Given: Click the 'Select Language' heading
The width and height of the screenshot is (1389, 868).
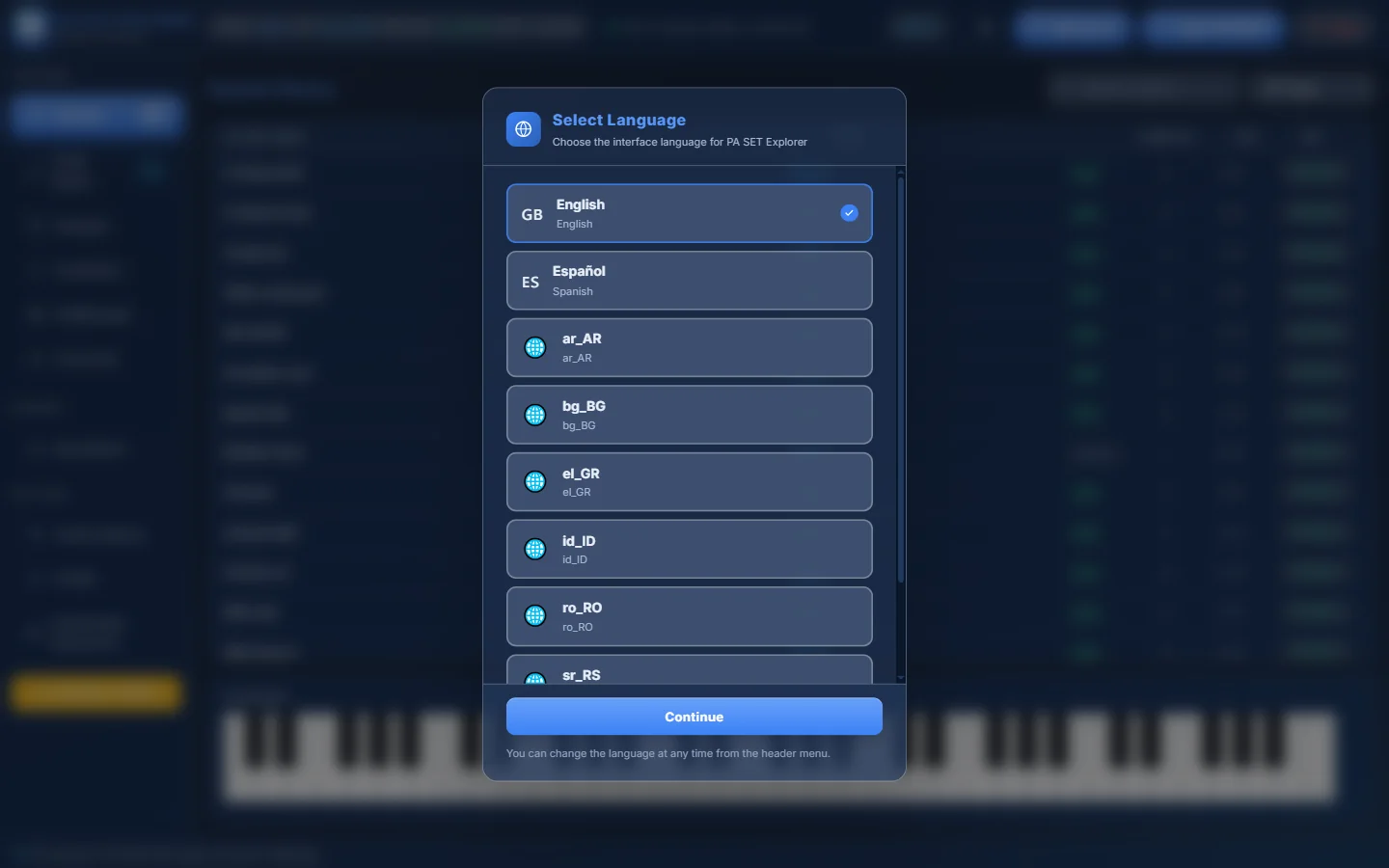Looking at the screenshot, I should pos(619,120).
